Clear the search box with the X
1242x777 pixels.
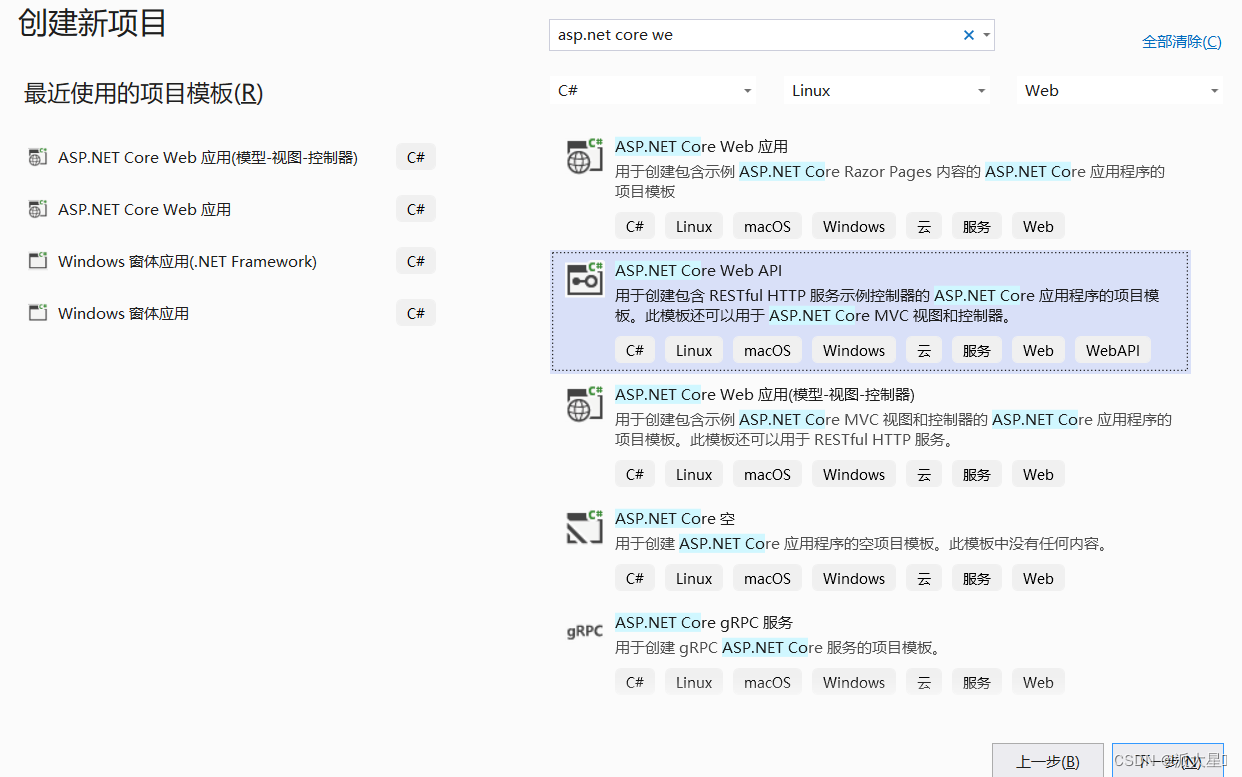pyautogui.click(x=968, y=34)
